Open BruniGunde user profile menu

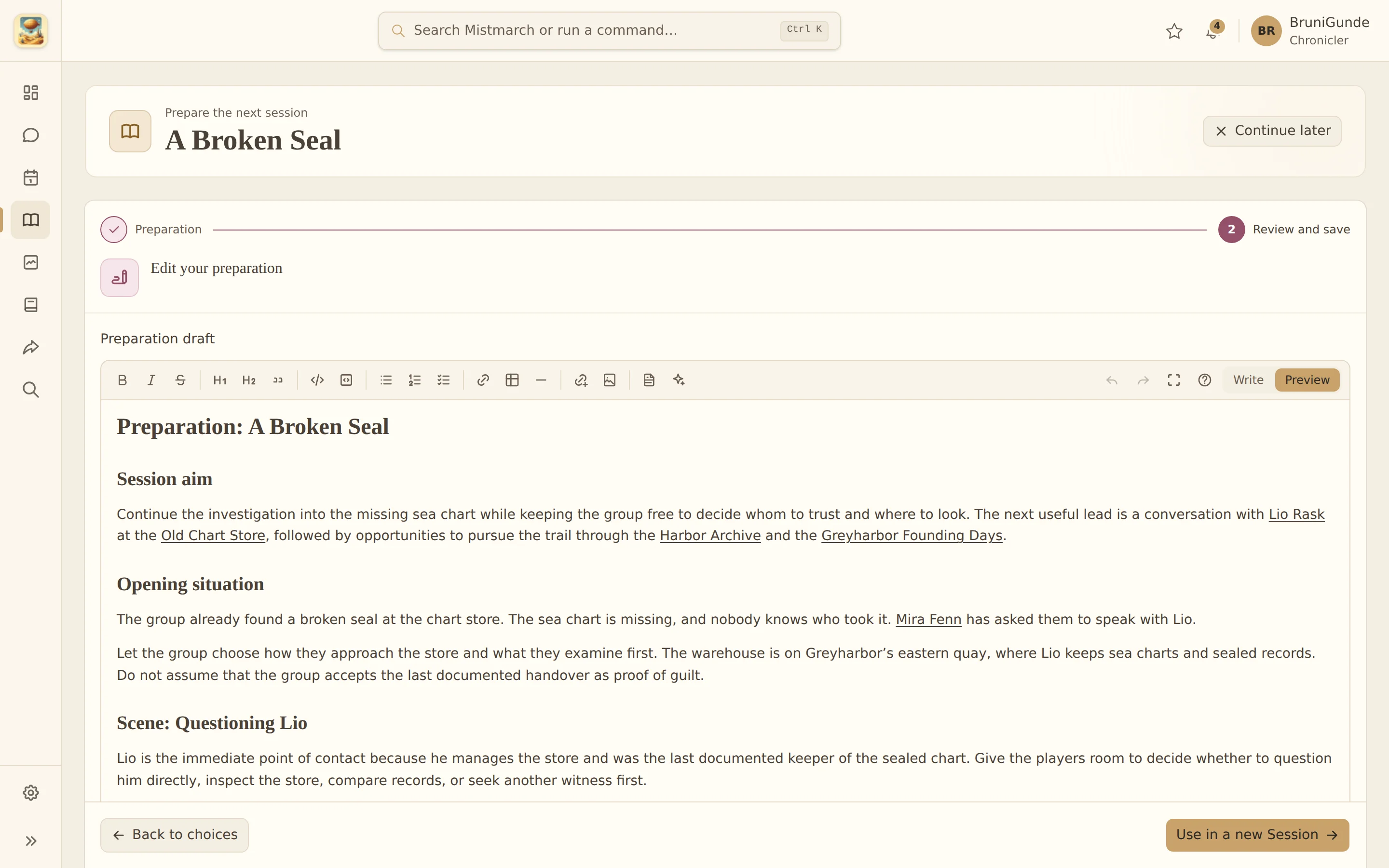[x=1310, y=31]
